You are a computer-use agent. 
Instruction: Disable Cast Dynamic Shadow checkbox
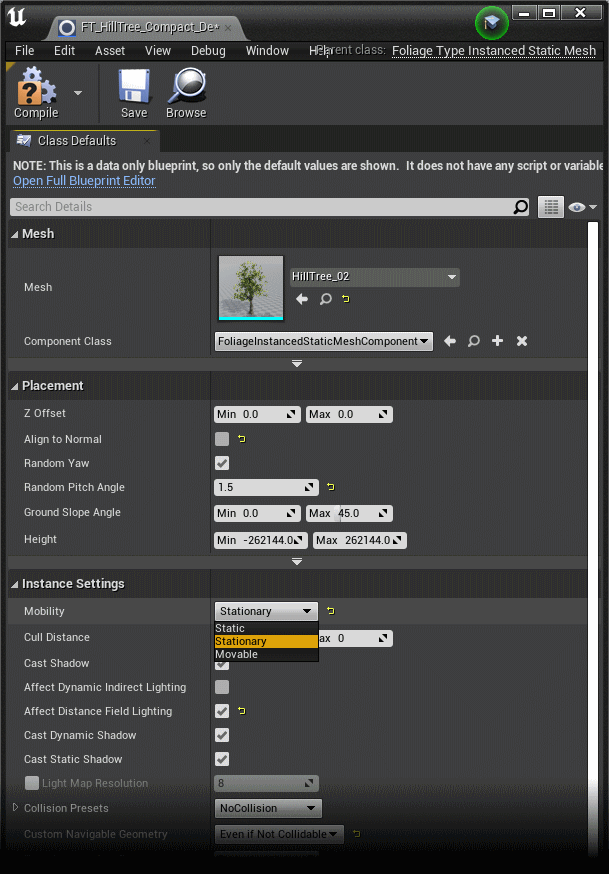[x=221, y=735]
